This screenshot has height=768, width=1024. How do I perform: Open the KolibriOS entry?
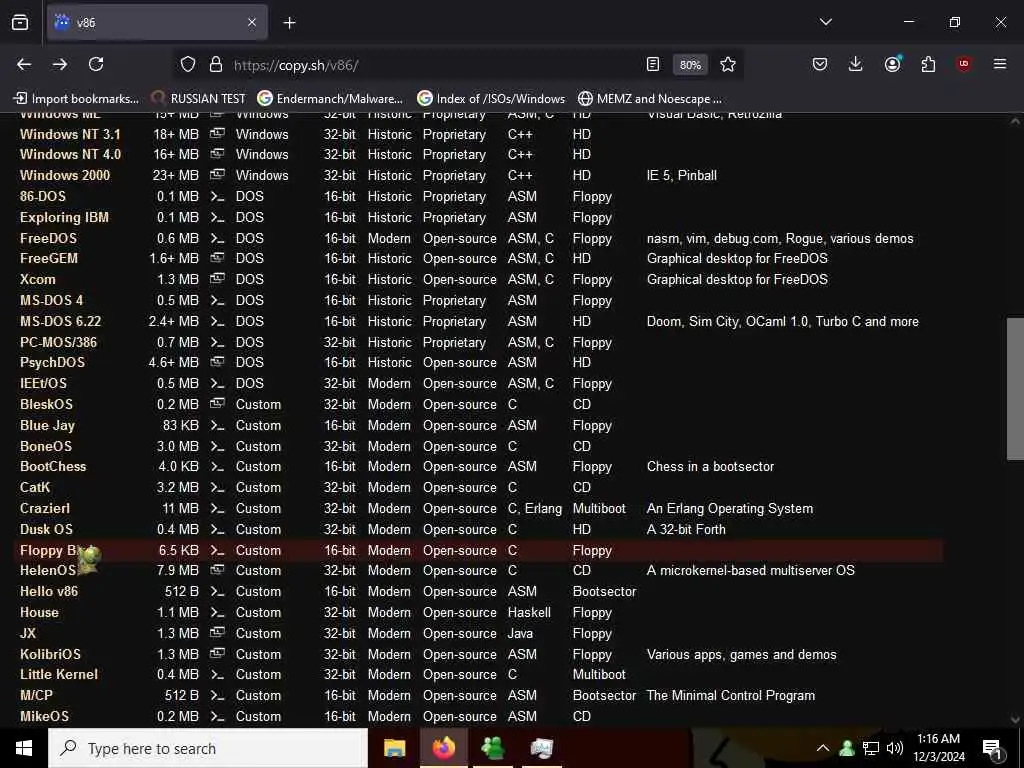click(x=50, y=654)
